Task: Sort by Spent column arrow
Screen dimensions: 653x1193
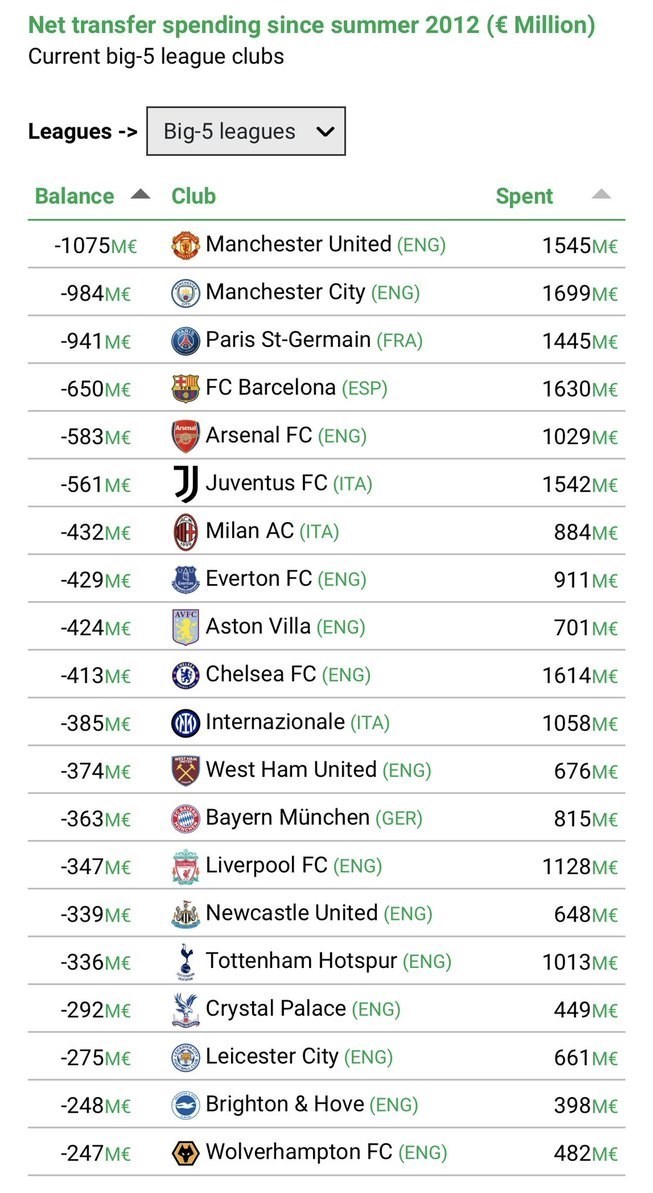Action: click(x=601, y=194)
